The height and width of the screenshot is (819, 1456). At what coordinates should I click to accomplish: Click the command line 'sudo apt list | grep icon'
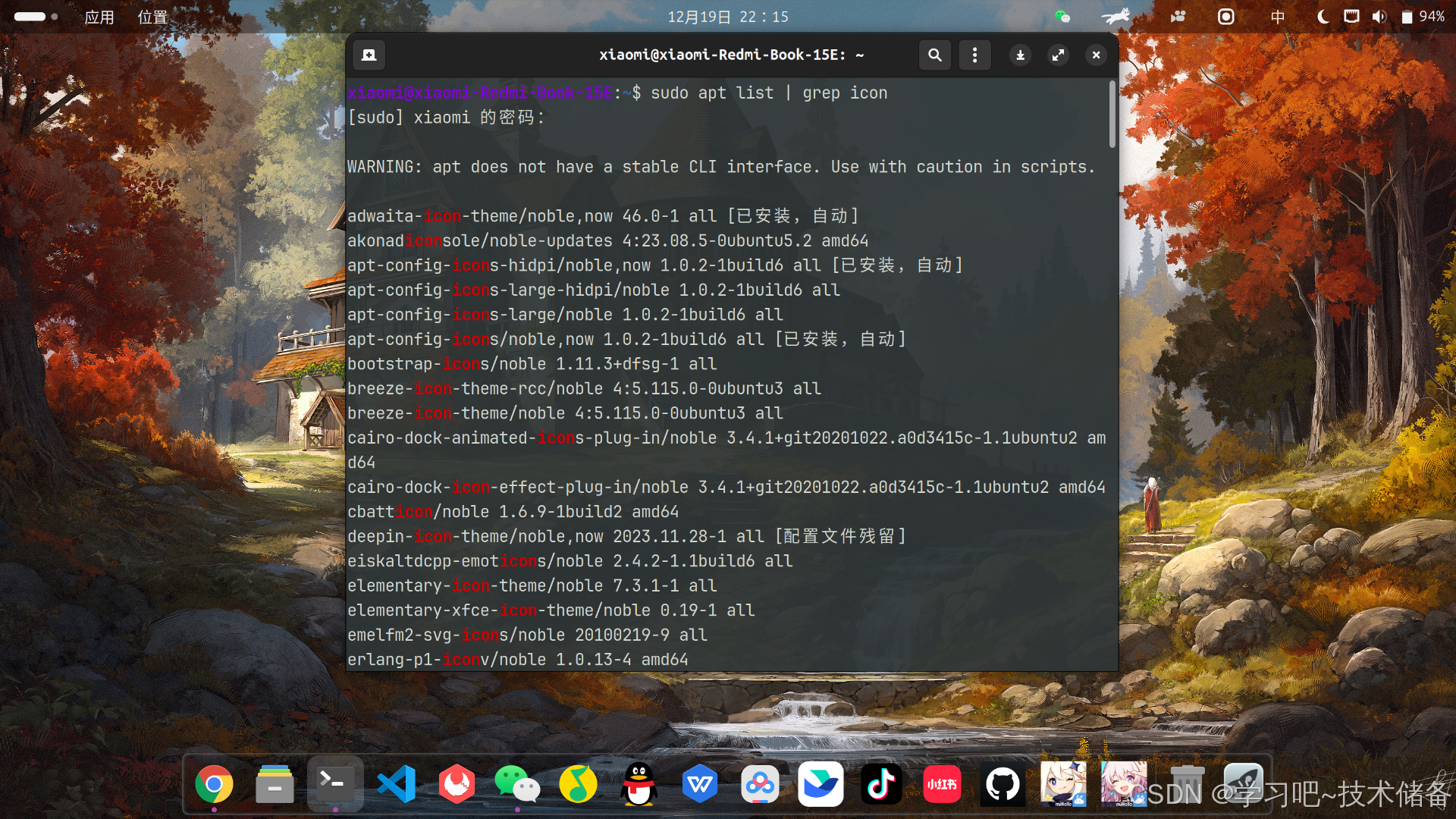(769, 93)
